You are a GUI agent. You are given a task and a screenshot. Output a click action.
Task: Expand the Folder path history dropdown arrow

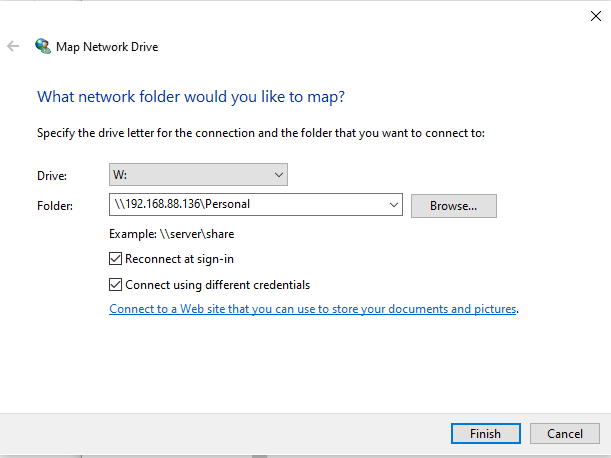tap(394, 205)
